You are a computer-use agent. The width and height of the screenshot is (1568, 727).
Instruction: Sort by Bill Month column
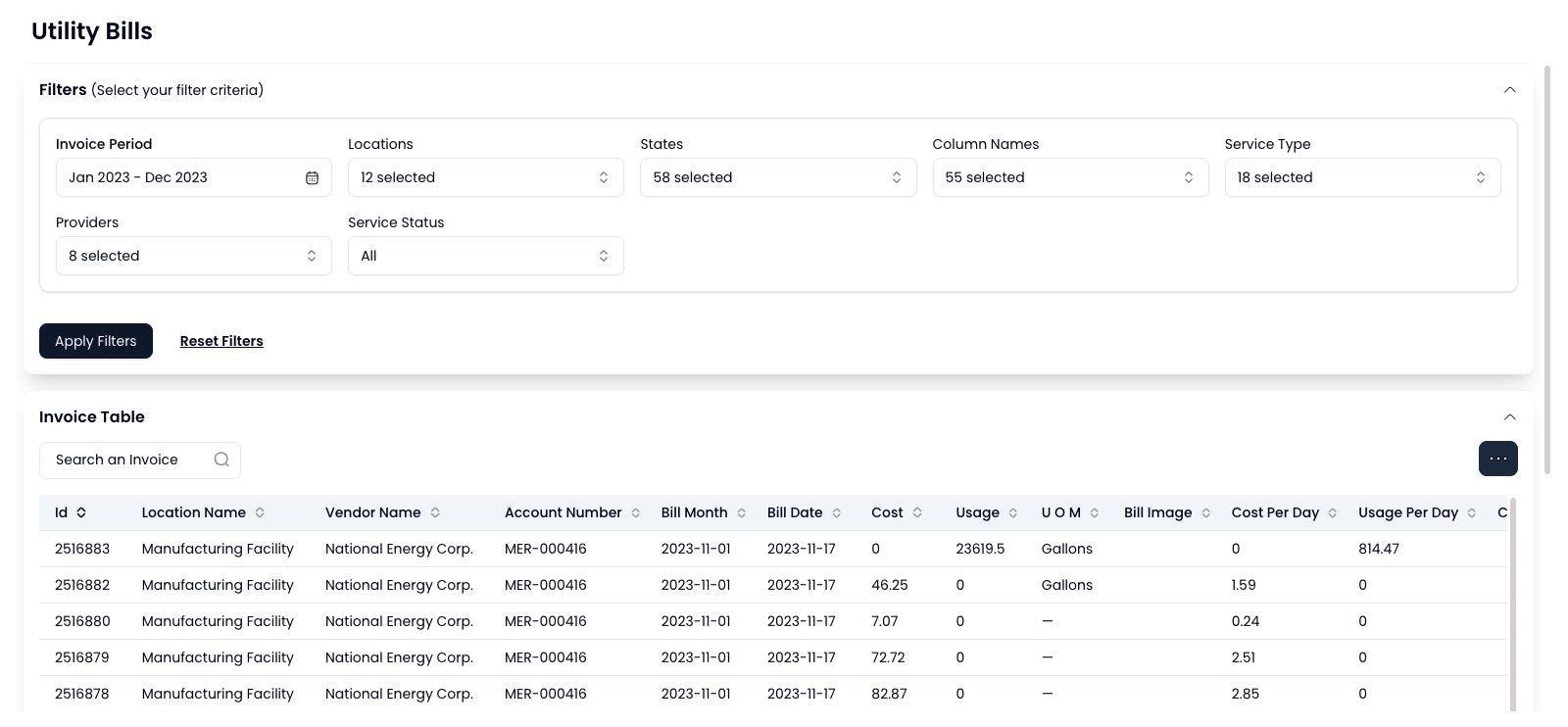coord(741,512)
